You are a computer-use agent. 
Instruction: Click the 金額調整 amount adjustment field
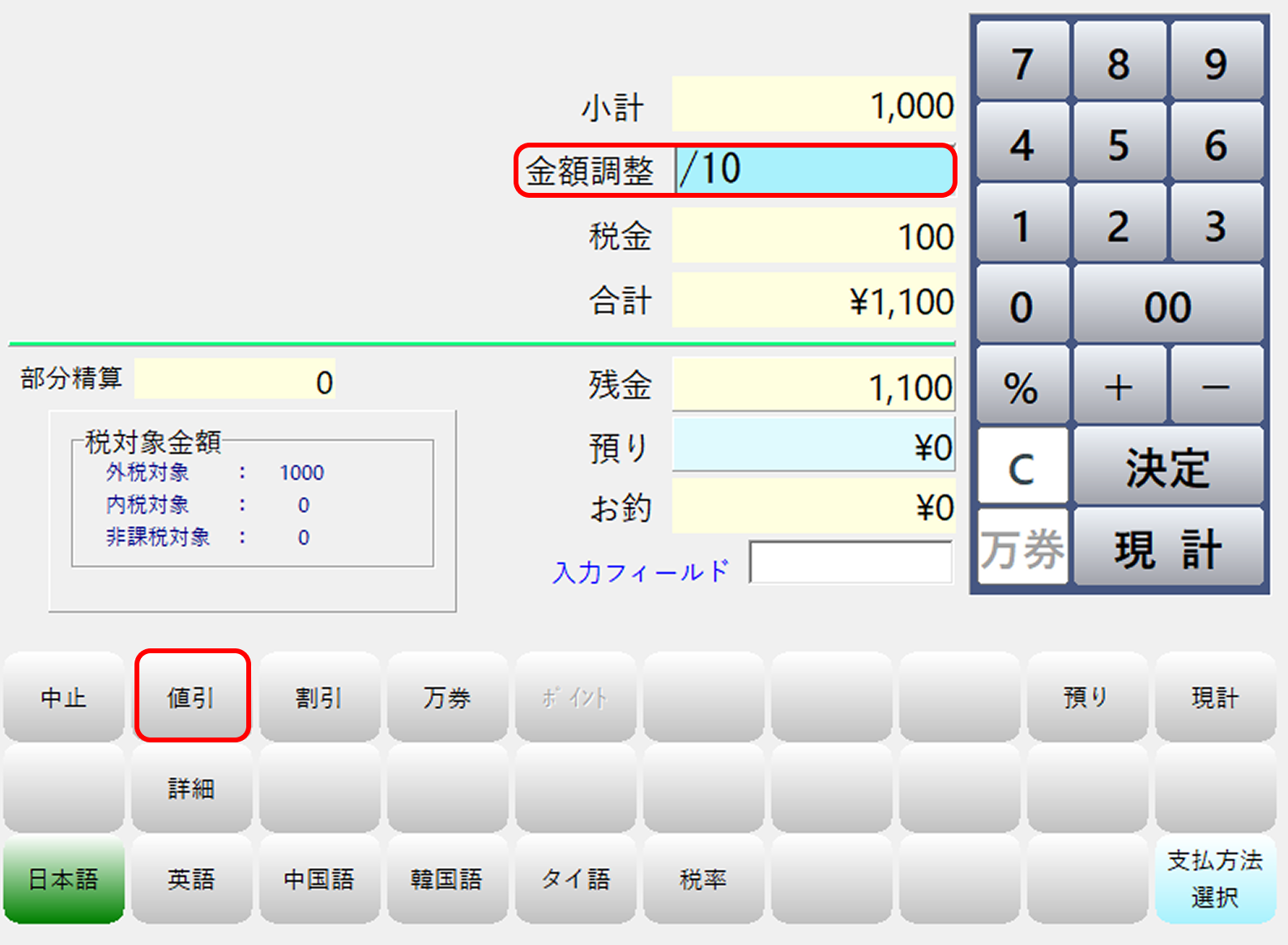[814, 170]
